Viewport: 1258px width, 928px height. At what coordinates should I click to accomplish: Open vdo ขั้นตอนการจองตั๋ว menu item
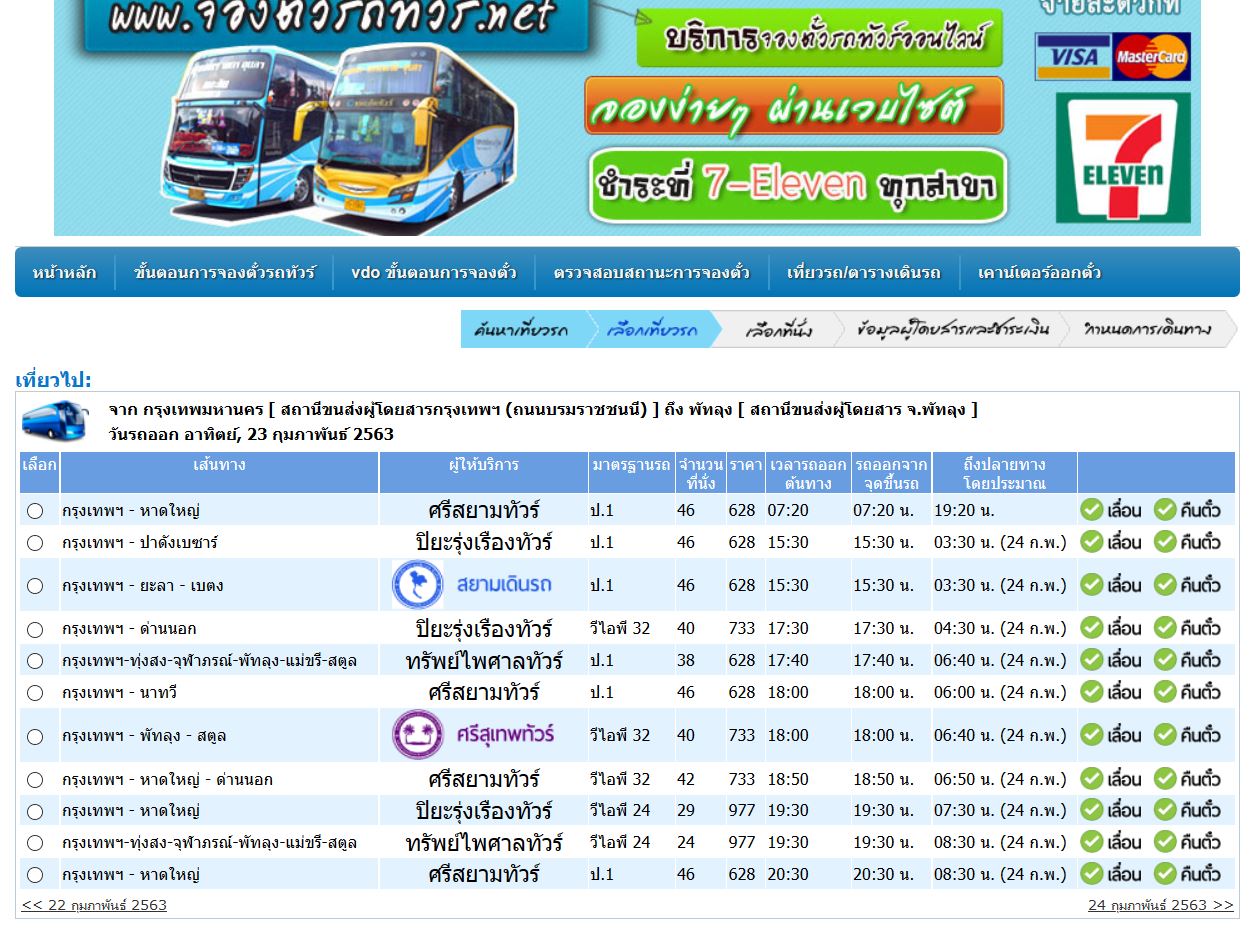(x=434, y=272)
